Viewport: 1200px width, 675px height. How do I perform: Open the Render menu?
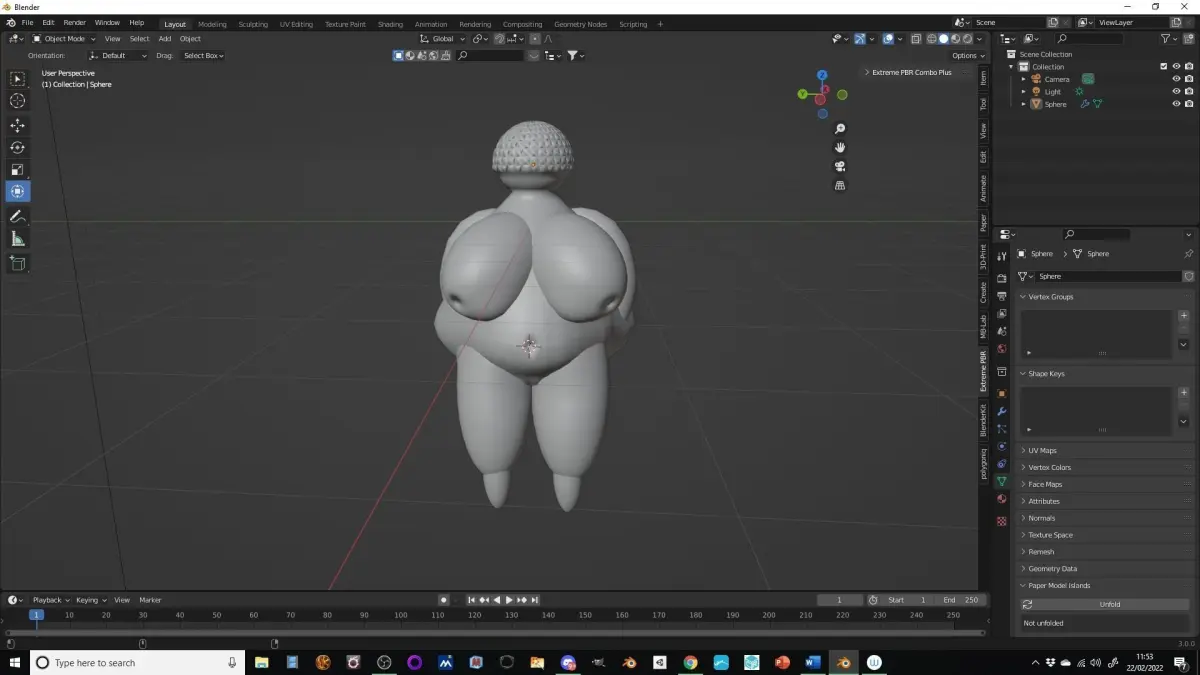point(75,22)
